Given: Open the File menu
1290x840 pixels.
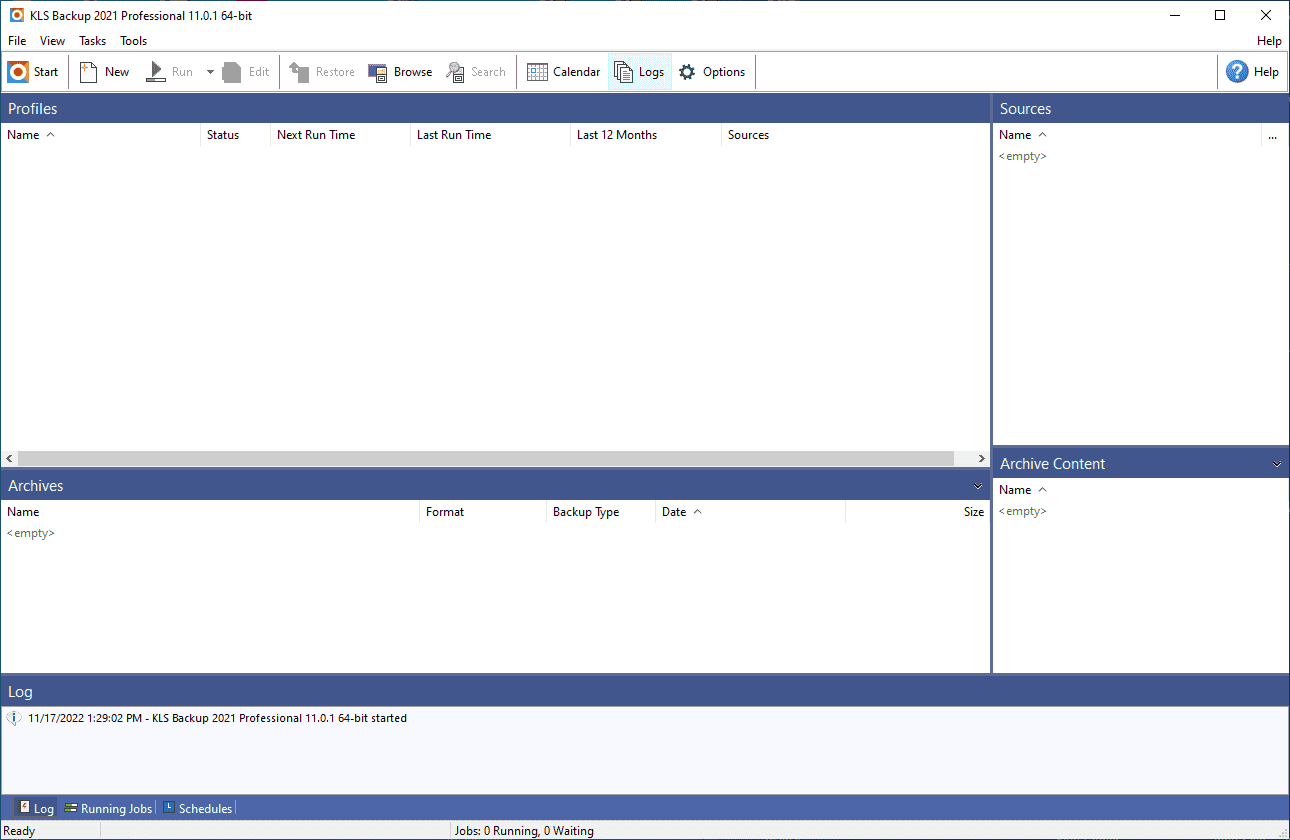Looking at the screenshot, I should (x=17, y=41).
